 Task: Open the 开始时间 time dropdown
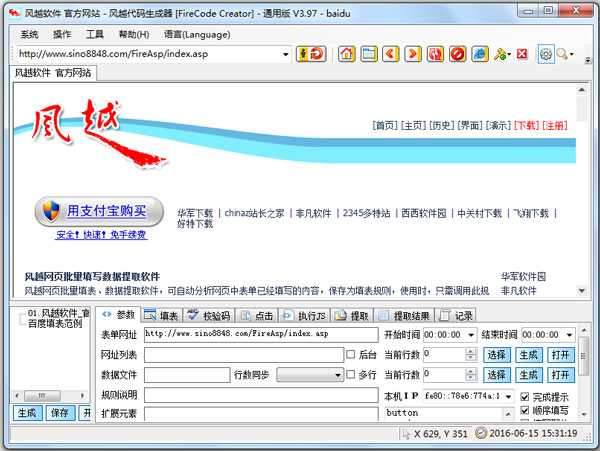pos(470,335)
